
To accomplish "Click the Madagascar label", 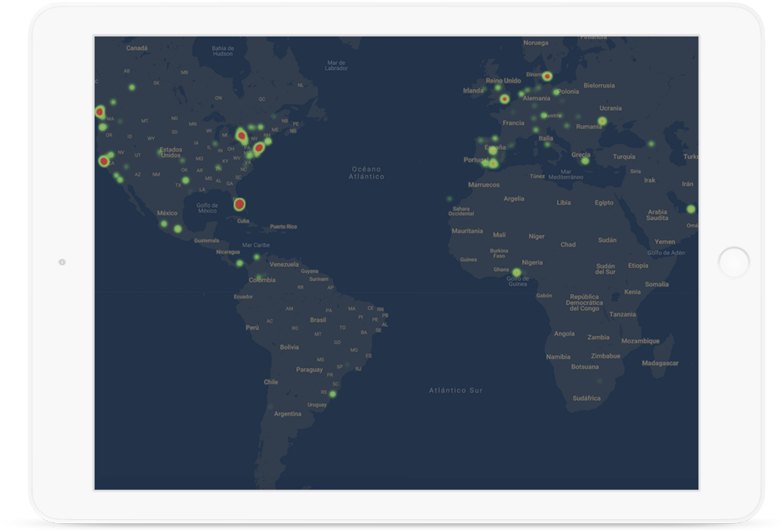I will click(x=660, y=363).
